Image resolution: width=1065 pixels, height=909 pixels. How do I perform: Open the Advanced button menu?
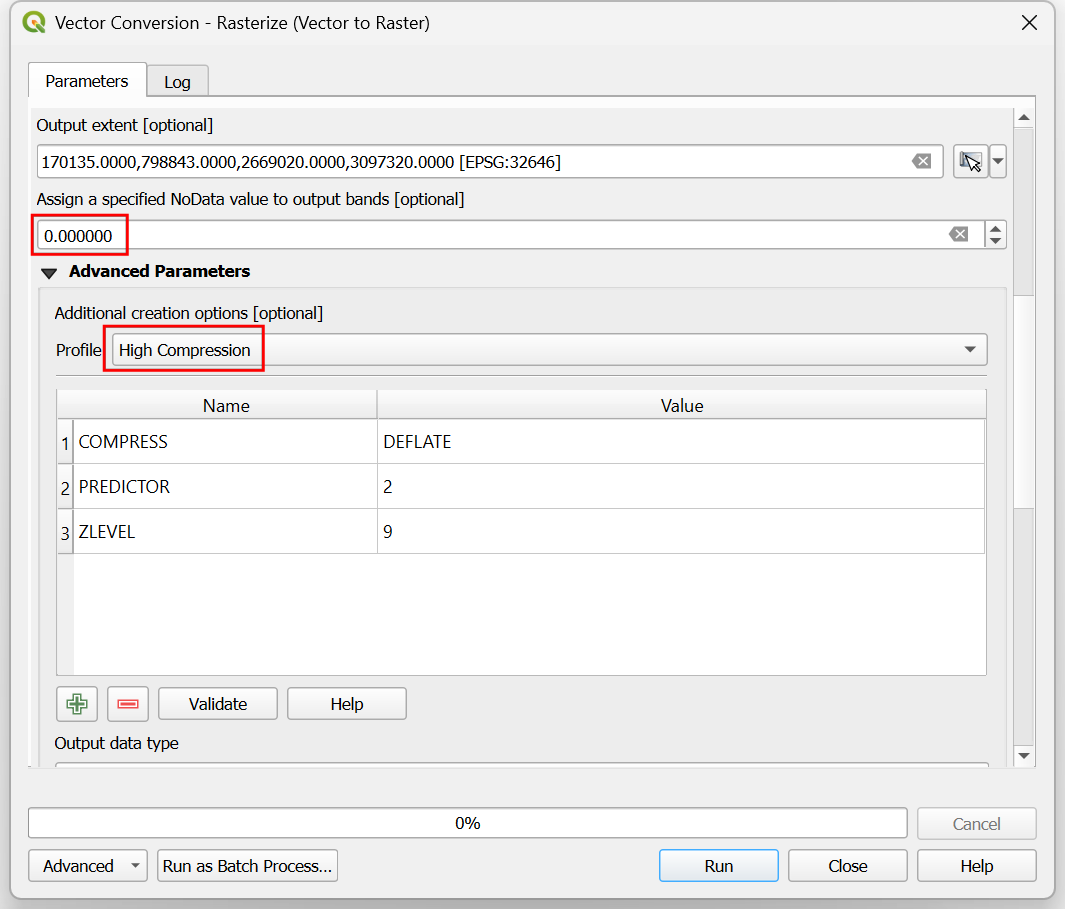coord(88,866)
